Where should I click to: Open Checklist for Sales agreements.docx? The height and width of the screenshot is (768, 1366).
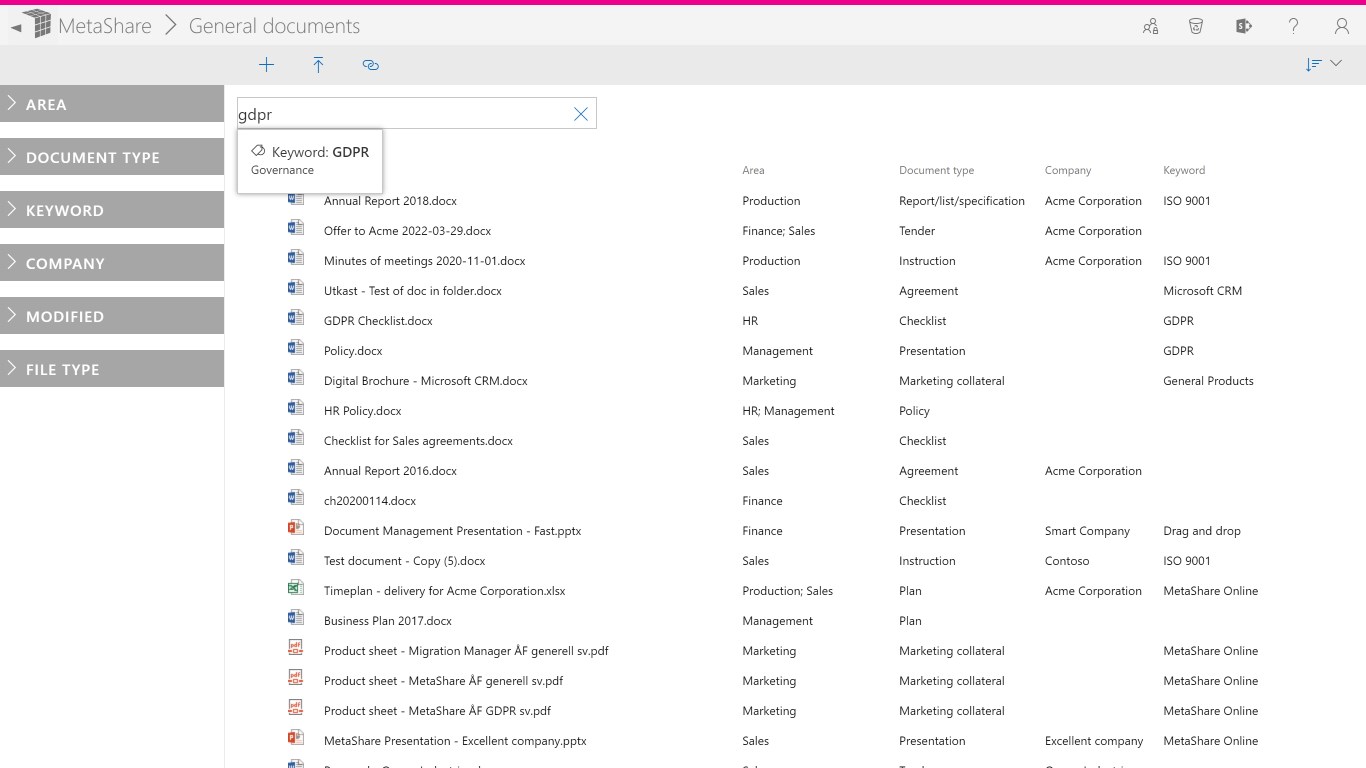418,441
